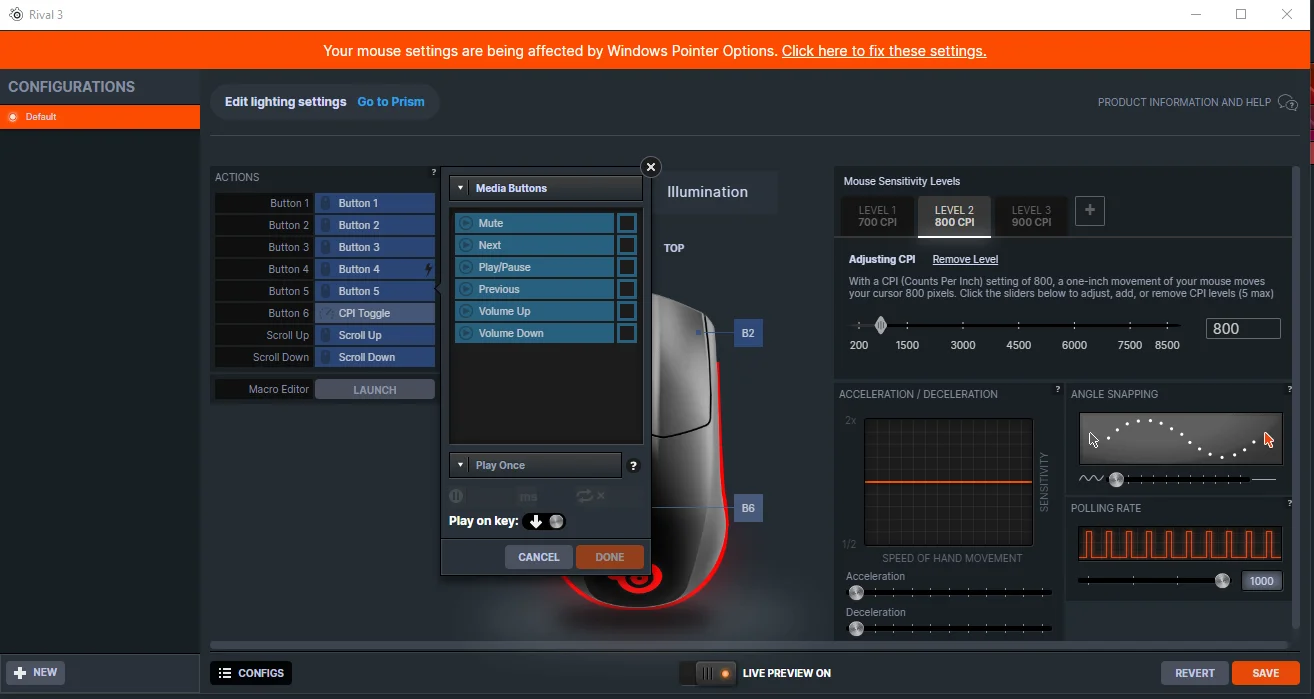This screenshot has width=1314, height=699.
Task: Click the mouse icon on Button 1 action
Action: [325, 203]
